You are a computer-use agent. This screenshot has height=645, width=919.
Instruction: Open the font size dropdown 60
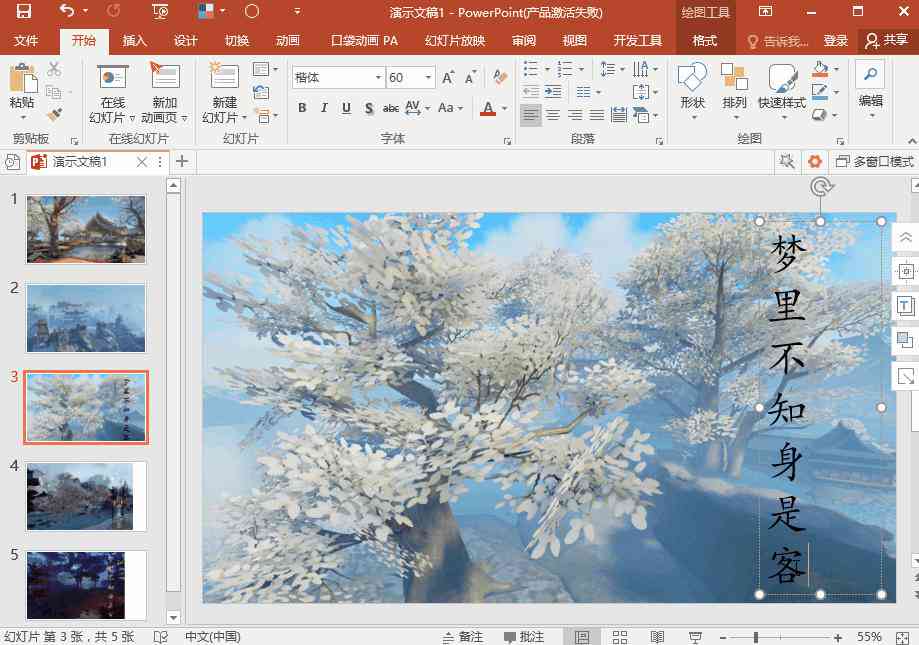[428, 77]
